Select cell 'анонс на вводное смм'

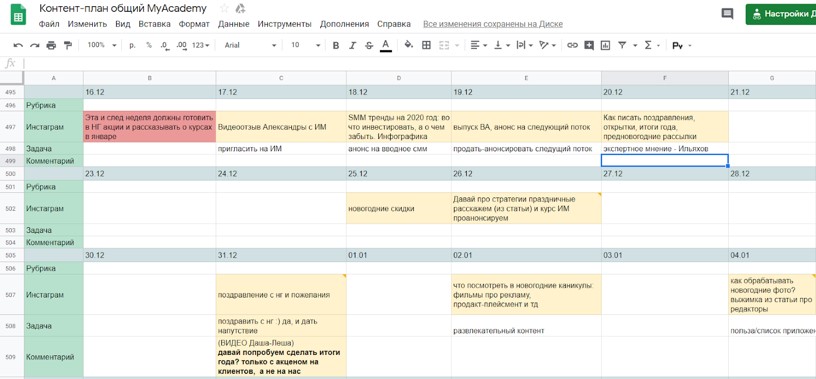pyautogui.click(x=399, y=148)
